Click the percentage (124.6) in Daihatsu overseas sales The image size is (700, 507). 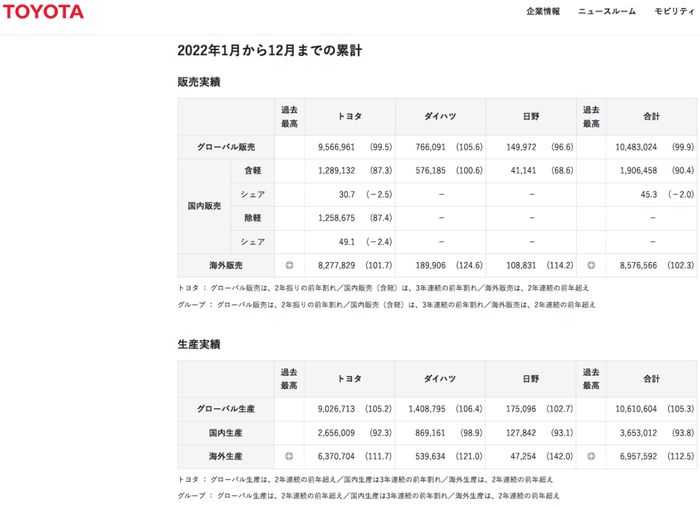coord(469,265)
